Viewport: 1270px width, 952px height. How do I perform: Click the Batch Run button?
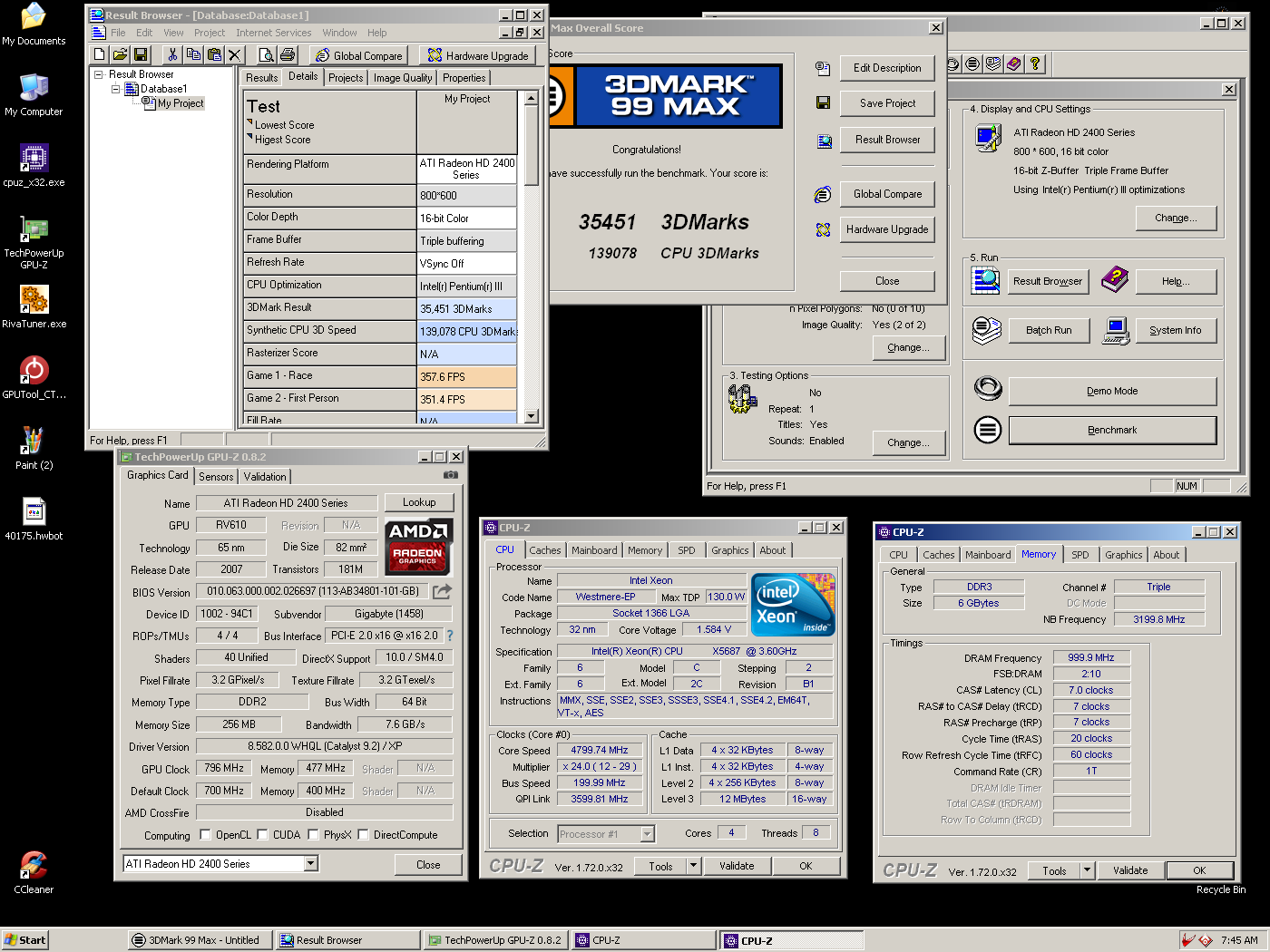[x=1049, y=331]
